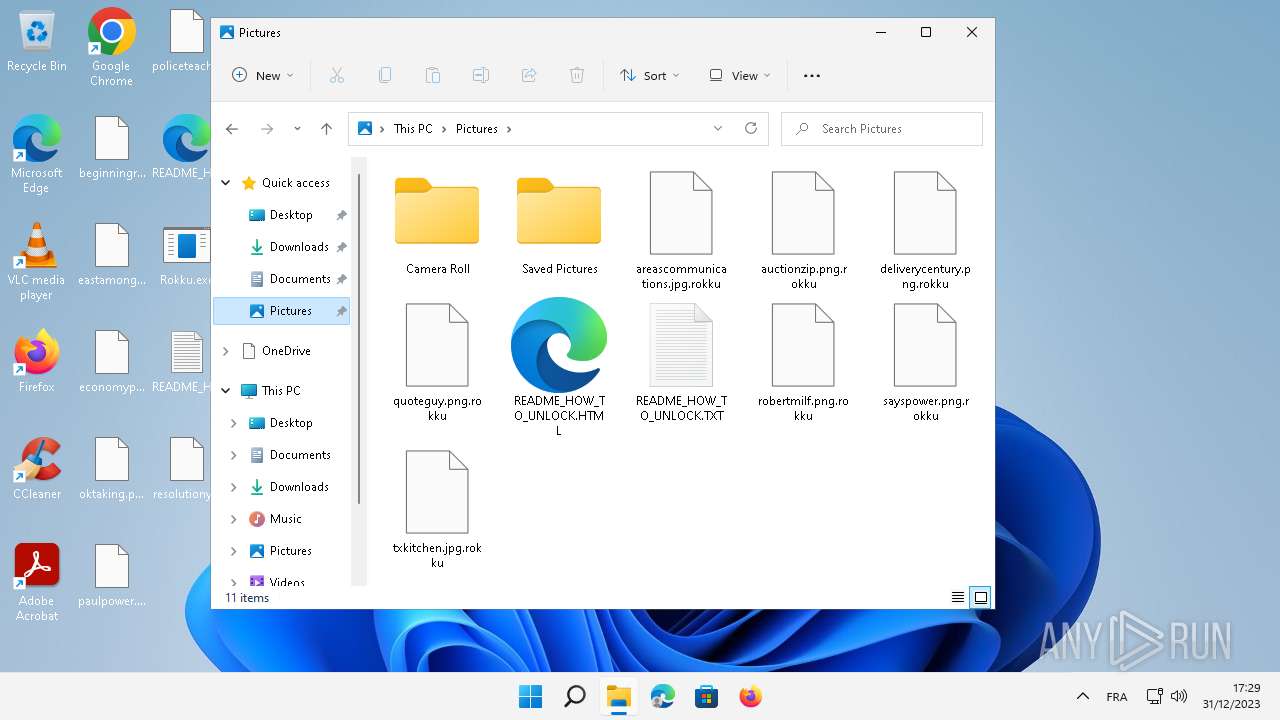
Task: Open the Sort dropdown menu
Action: pos(650,75)
